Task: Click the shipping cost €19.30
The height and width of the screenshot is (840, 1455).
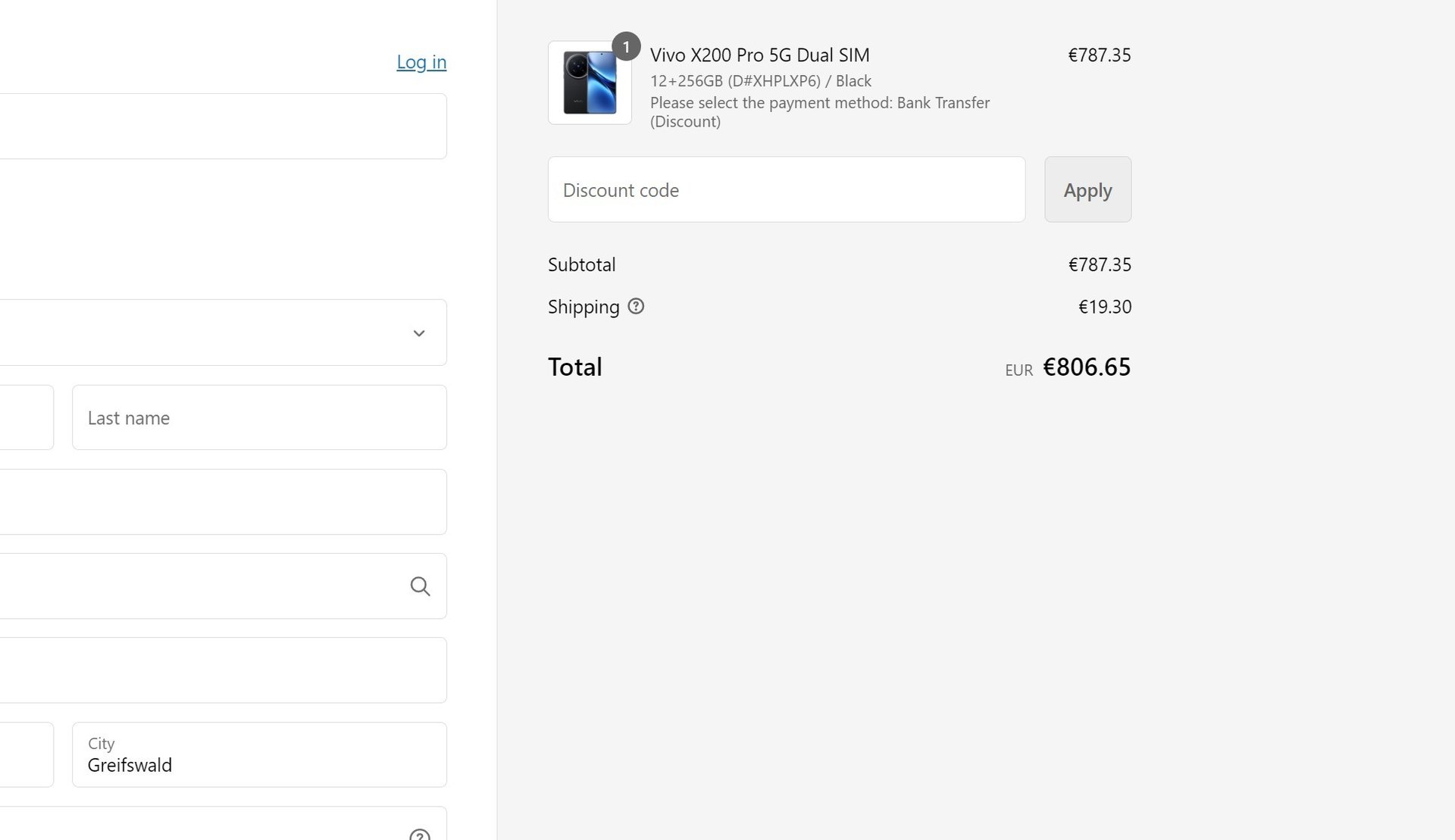Action: click(x=1104, y=307)
